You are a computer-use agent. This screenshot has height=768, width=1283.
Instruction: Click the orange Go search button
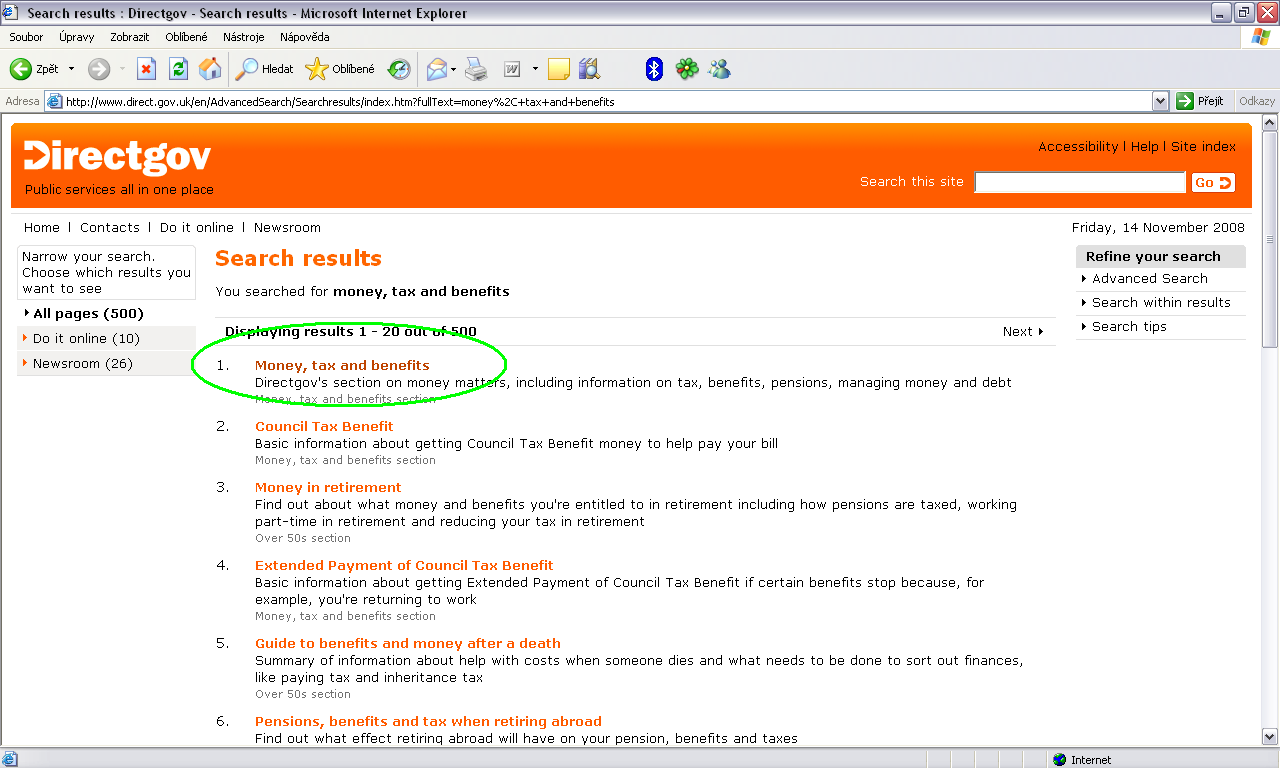point(1213,182)
